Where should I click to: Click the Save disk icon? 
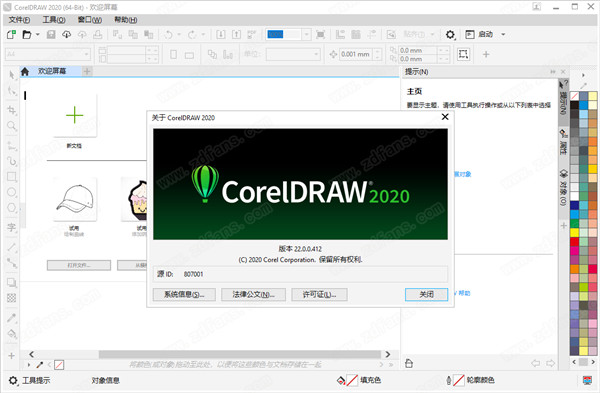click(51, 35)
